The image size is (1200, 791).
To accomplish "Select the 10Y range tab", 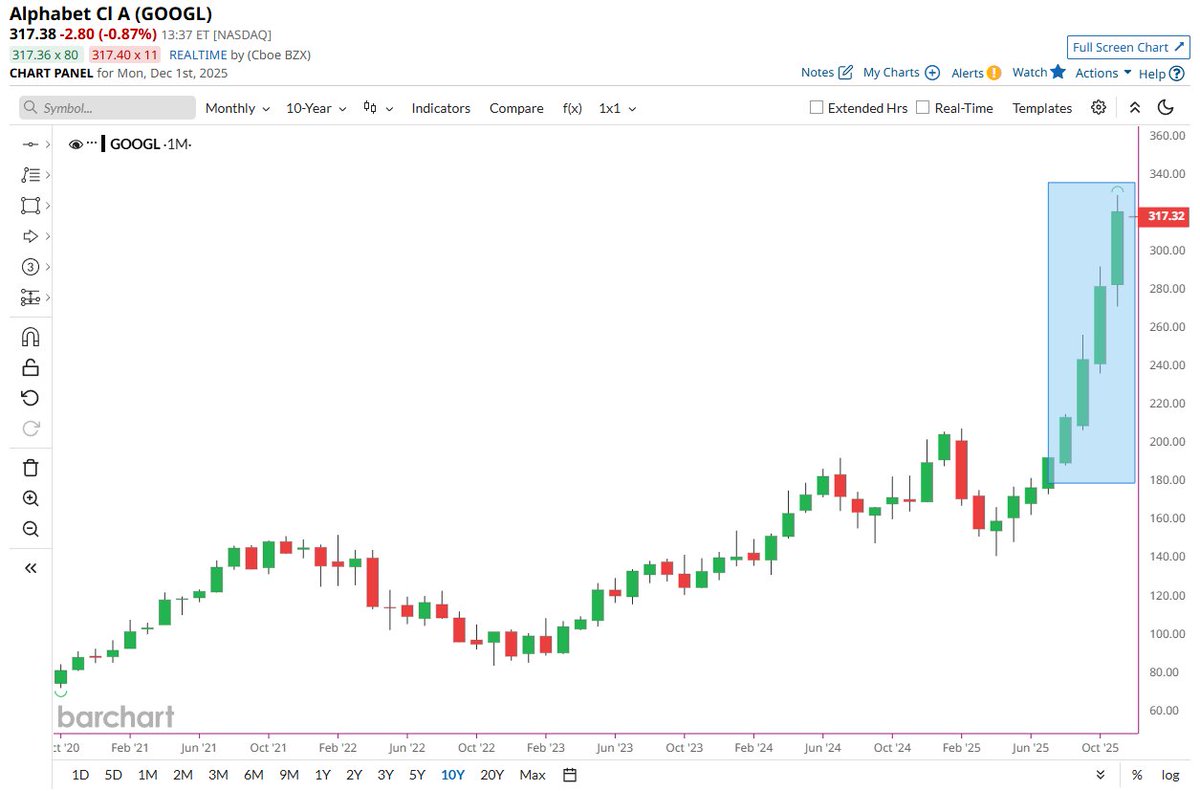I will 452,775.
